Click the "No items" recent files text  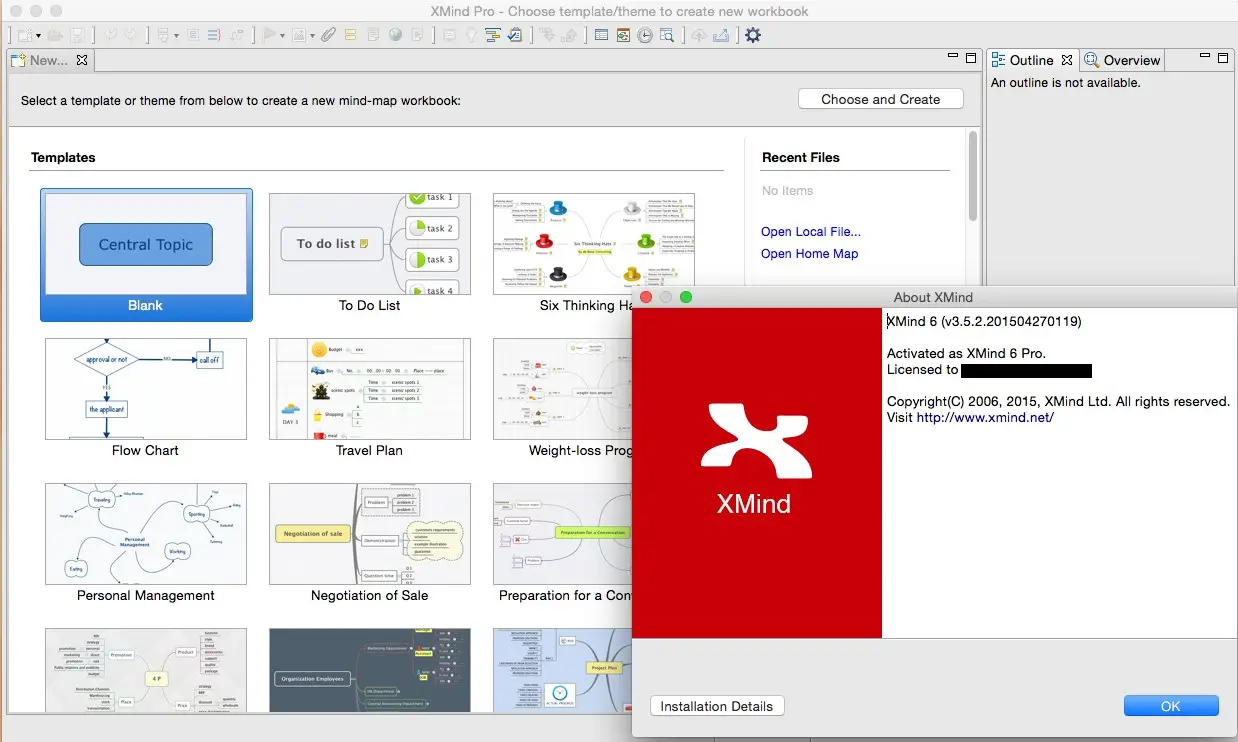pyautogui.click(x=787, y=191)
